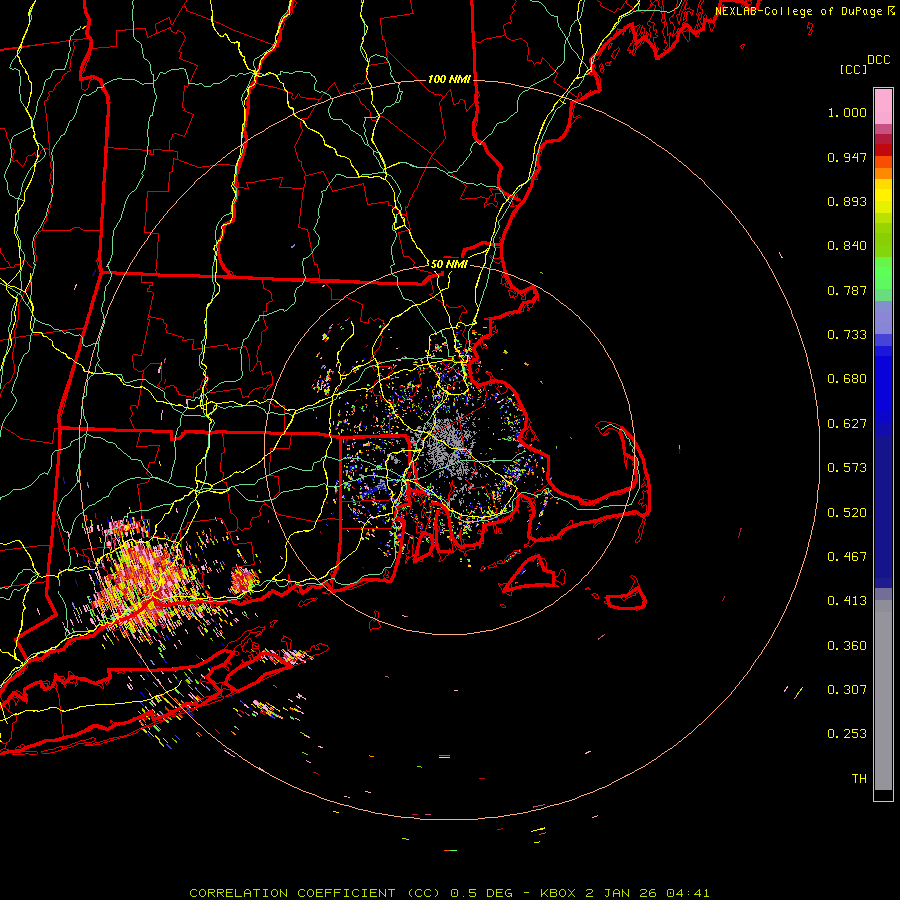Click the 50 NMI range ring label
The image size is (900, 900).
(x=449, y=265)
